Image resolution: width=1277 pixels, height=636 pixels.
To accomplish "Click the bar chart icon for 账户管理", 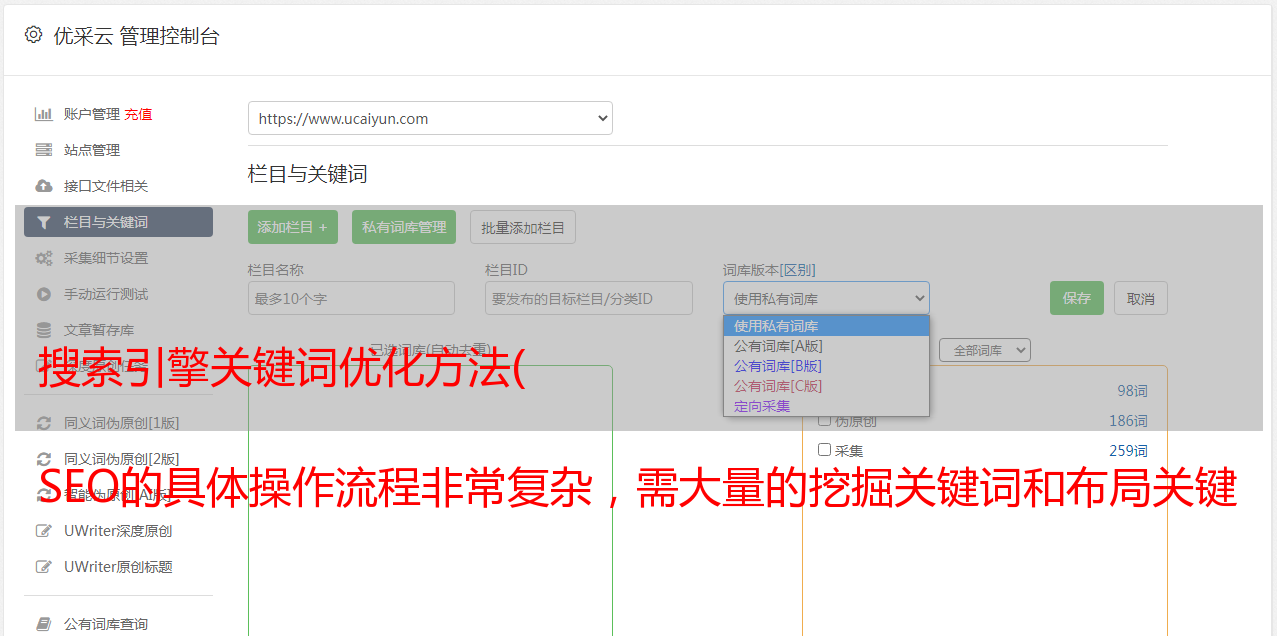I will pos(44,114).
